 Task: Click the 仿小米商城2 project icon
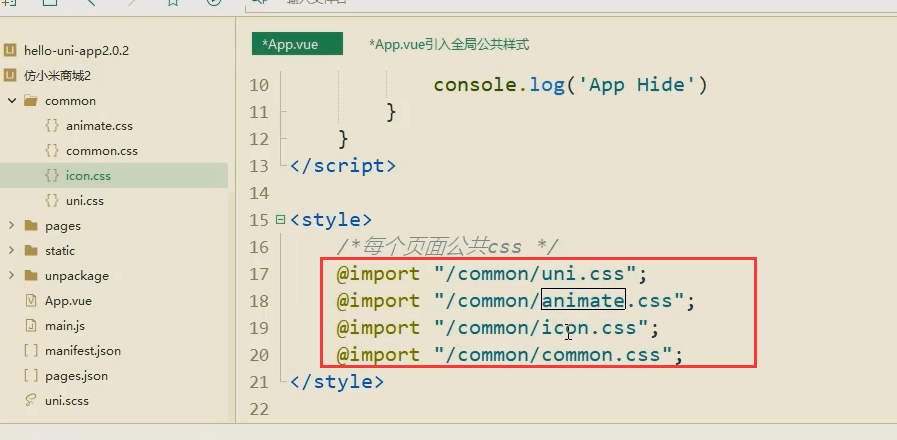tap(9, 76)
